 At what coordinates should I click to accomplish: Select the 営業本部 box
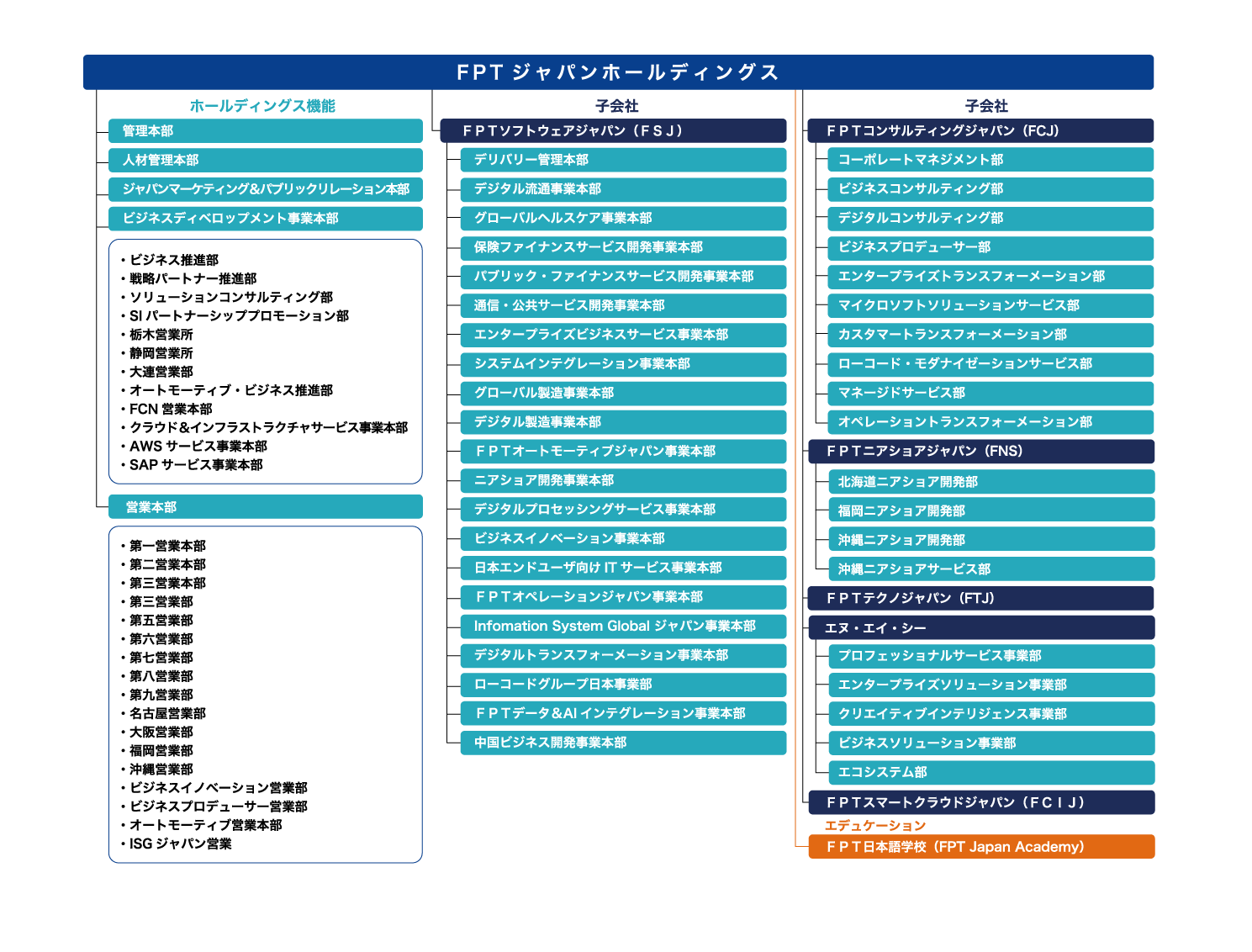pyautogui.click(x=265, y=507)
